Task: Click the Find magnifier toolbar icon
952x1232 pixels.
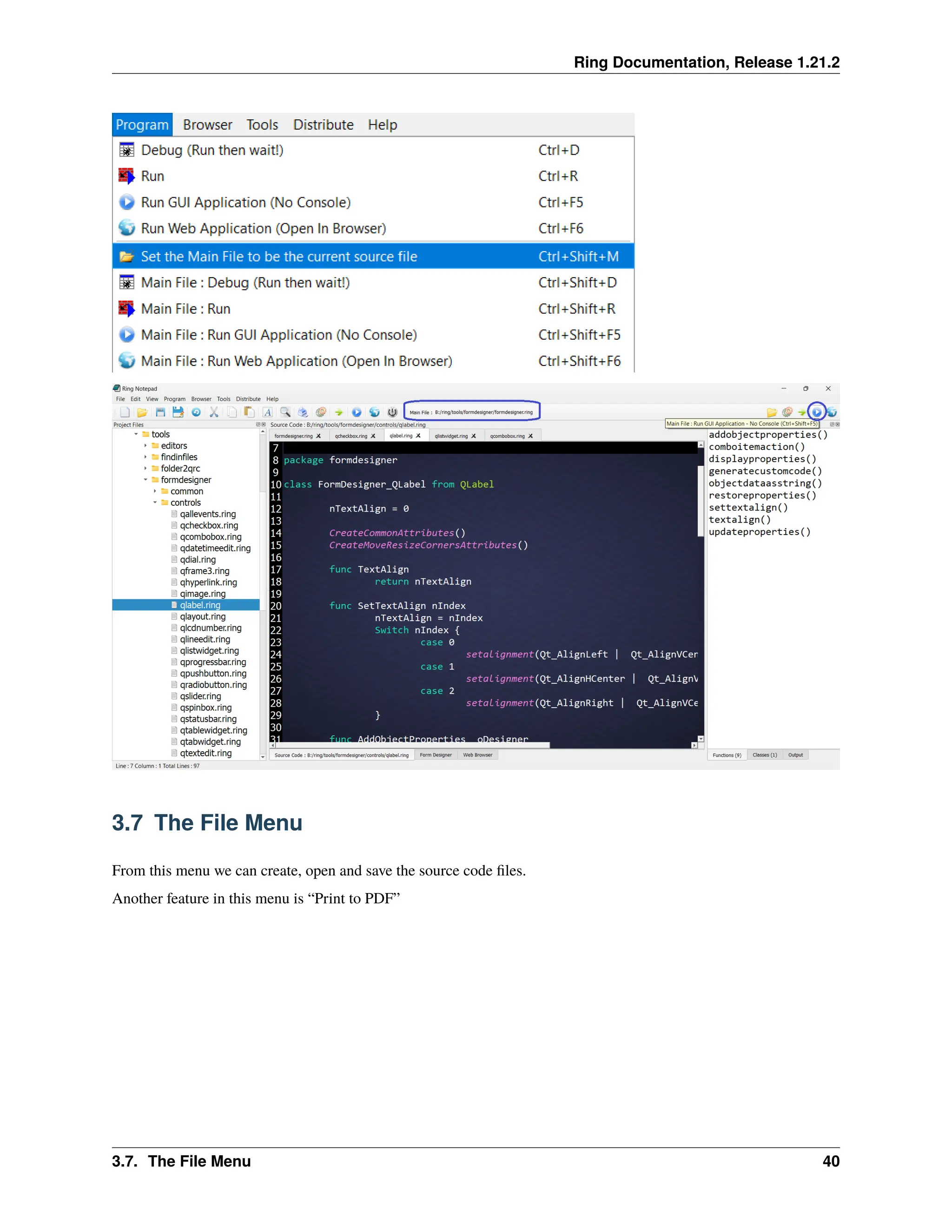Action: (285, 412)
